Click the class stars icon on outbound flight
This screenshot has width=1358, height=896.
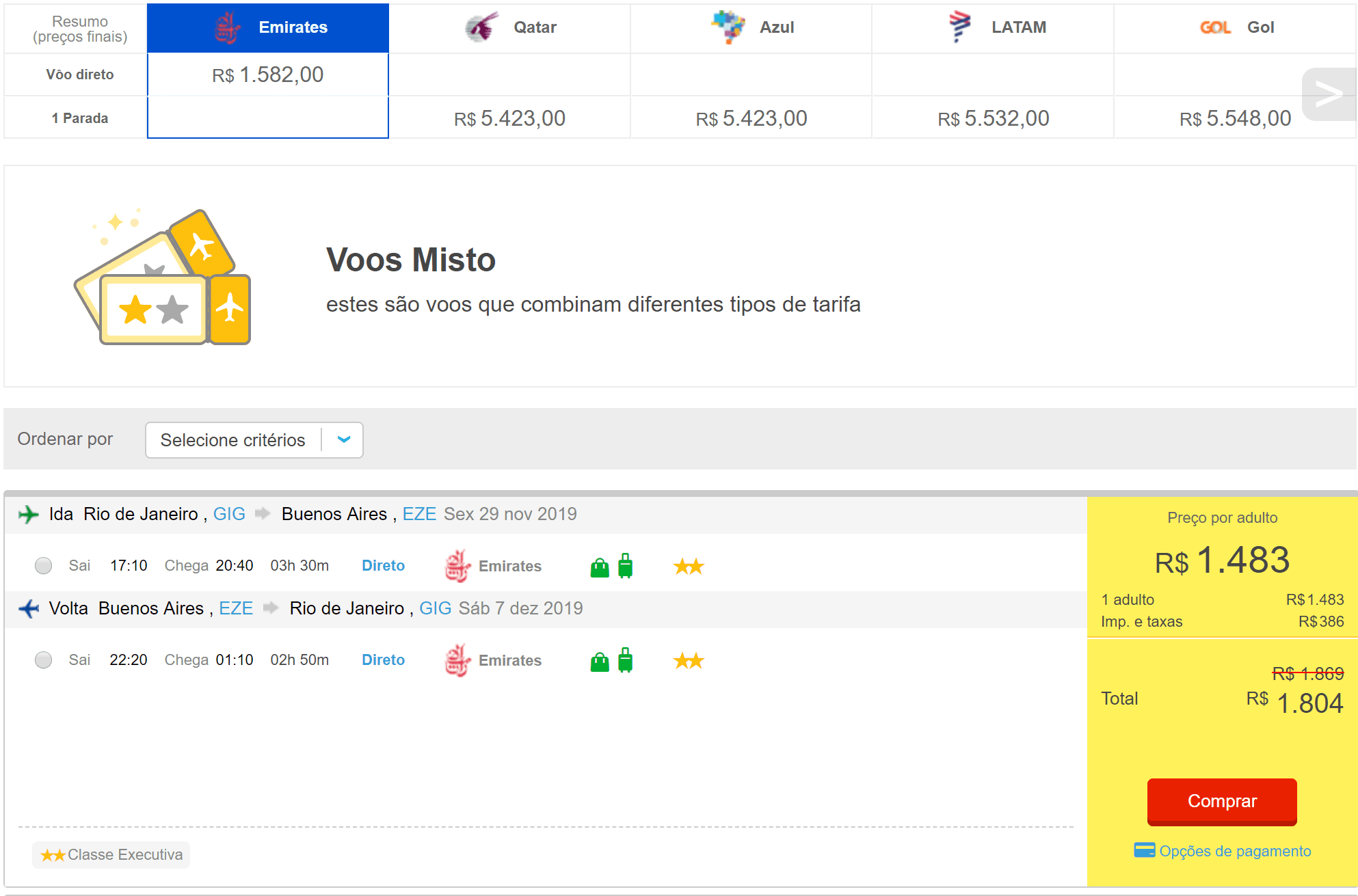pyautogui.click(x=689, y=566)
